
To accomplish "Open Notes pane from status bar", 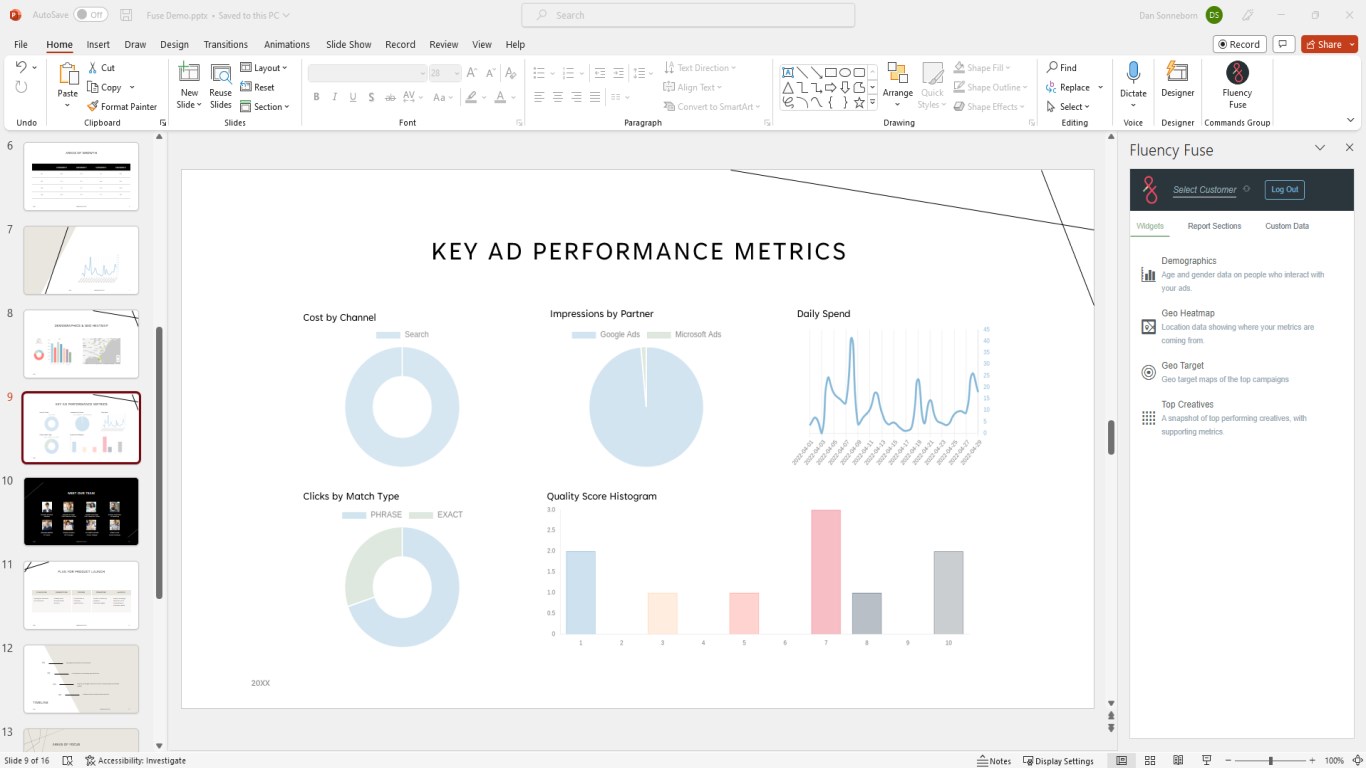I will pos(994,761).
